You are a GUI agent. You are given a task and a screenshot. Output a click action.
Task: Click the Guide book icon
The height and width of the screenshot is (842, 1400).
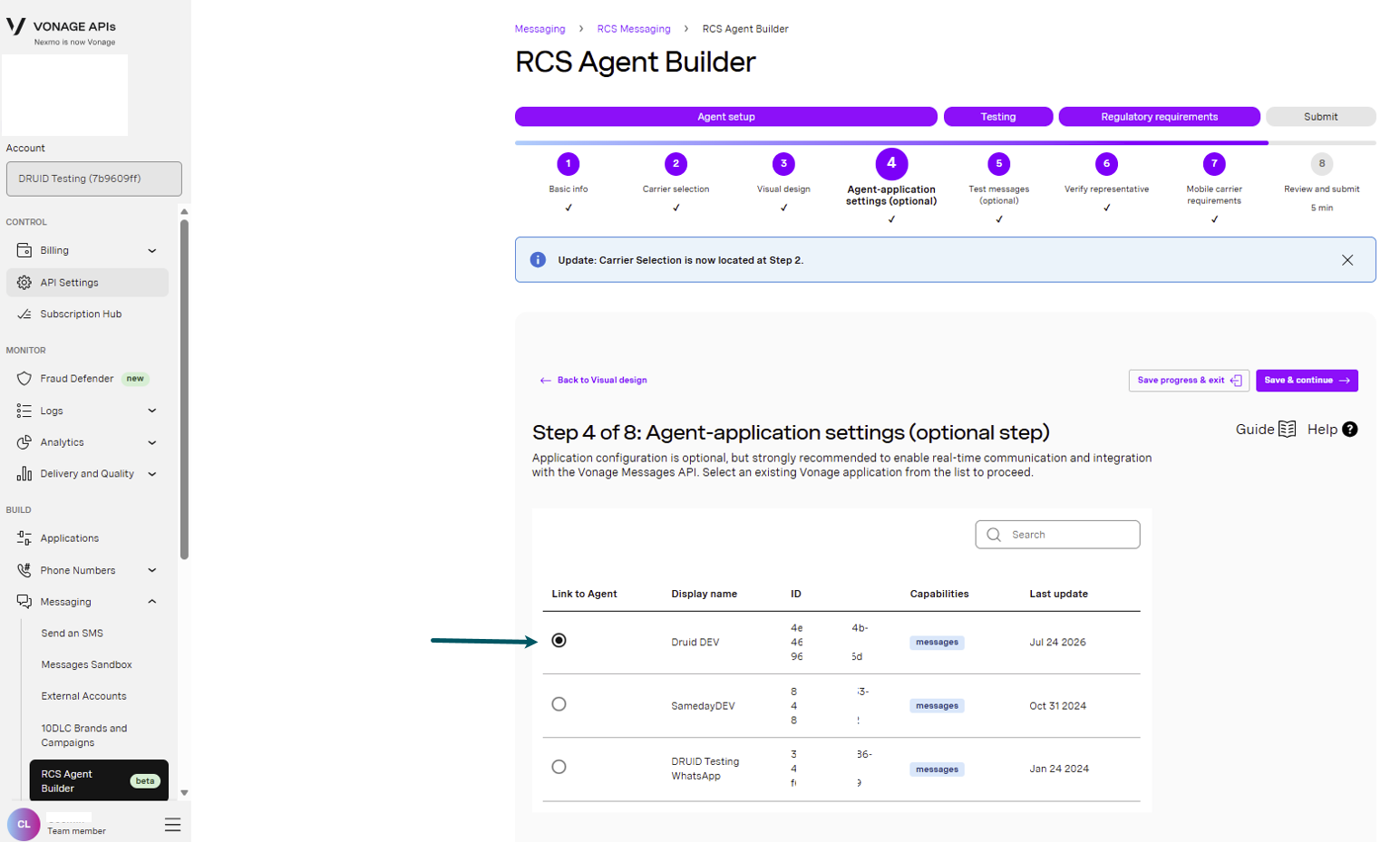[1288, 430]
